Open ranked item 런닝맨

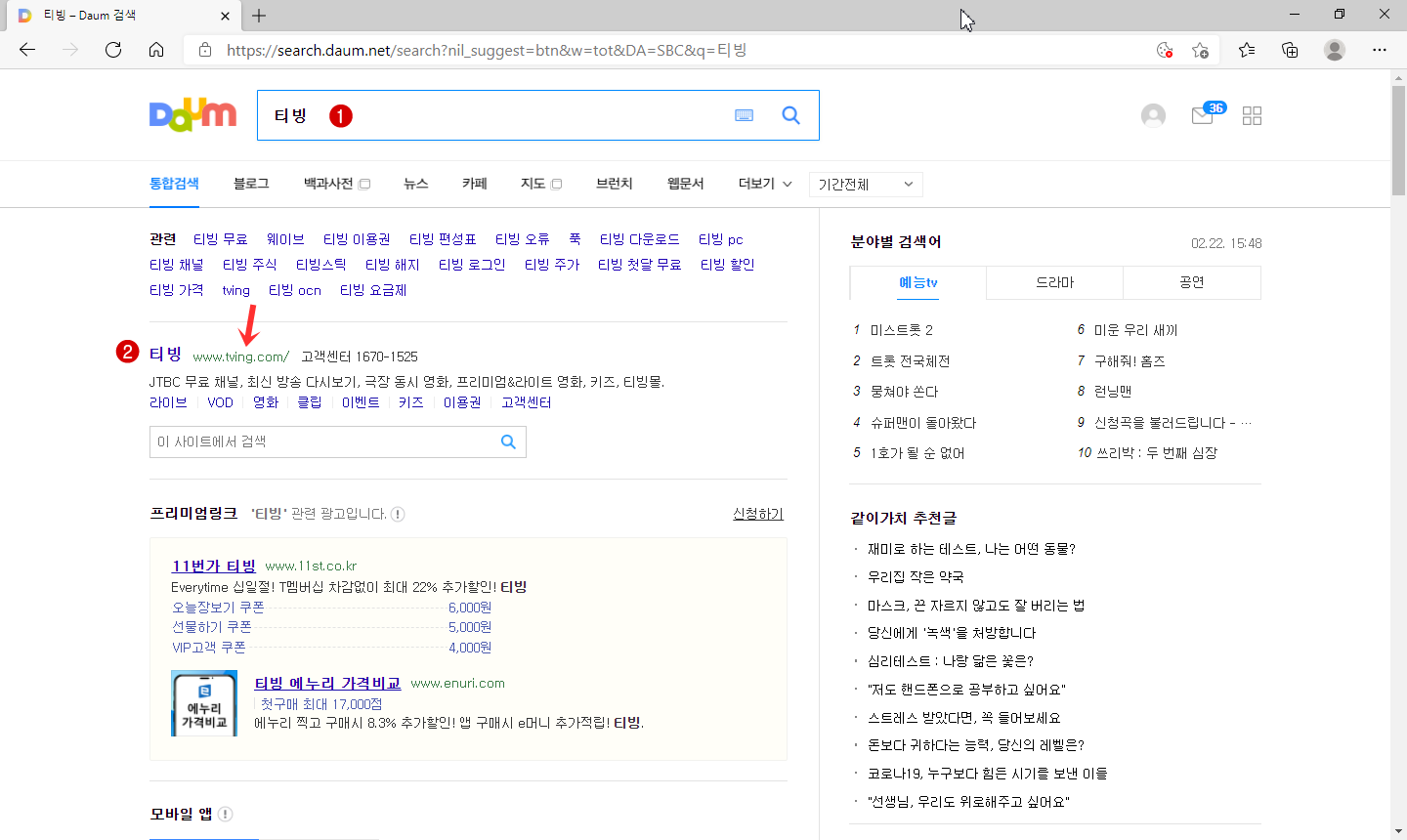[1113, 392]
